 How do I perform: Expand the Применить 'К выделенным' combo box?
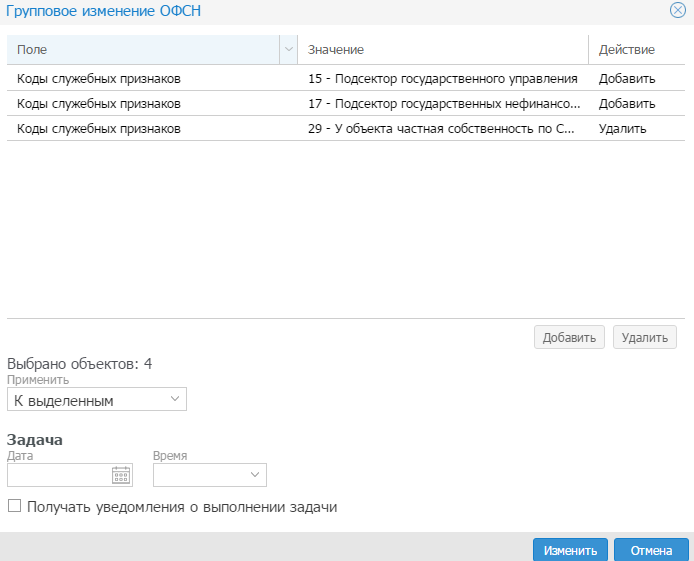[x=96, y=399]
